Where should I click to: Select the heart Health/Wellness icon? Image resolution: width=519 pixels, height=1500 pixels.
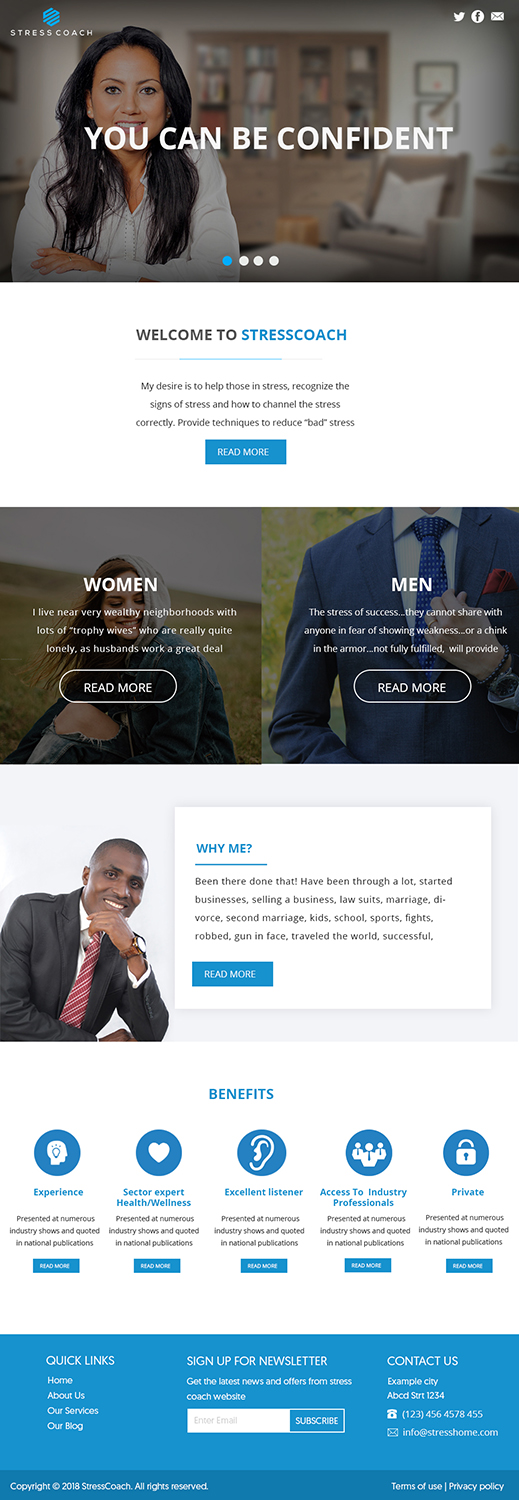point(158,1153)
